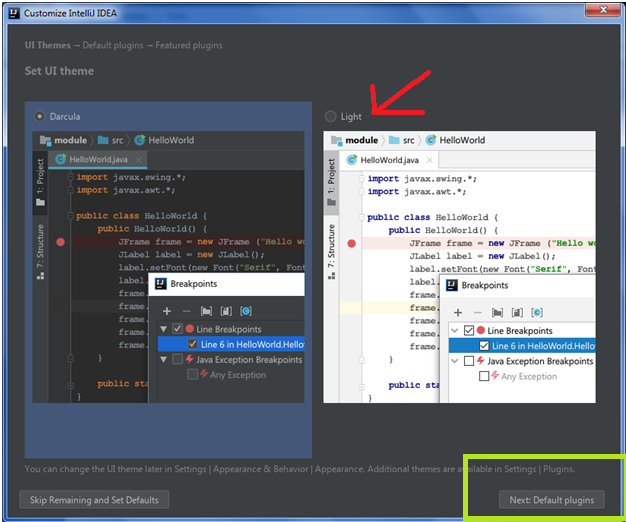
Task: Toggle Java Exception Breakpoints checkbox in Light preview
Action: pos(470,361)
